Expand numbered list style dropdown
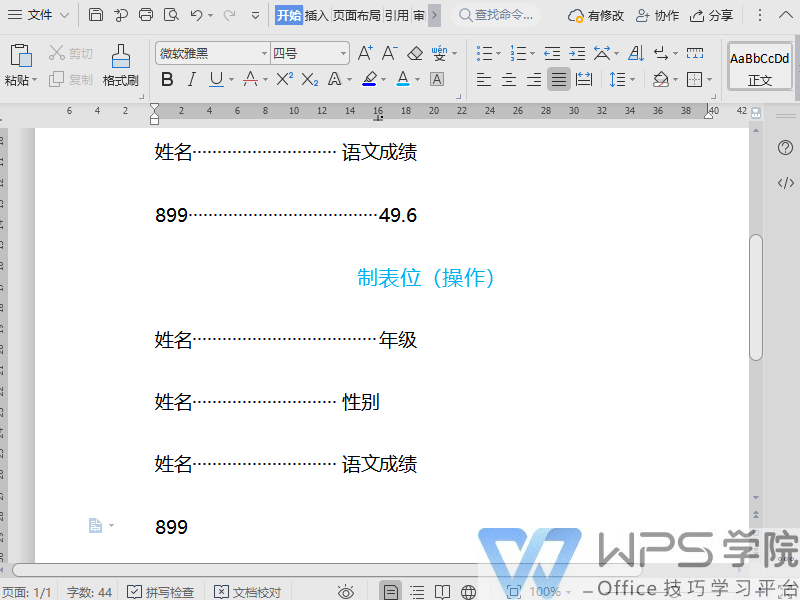The width and height of the screenshot is (800, 600). [x=532, y=54]
